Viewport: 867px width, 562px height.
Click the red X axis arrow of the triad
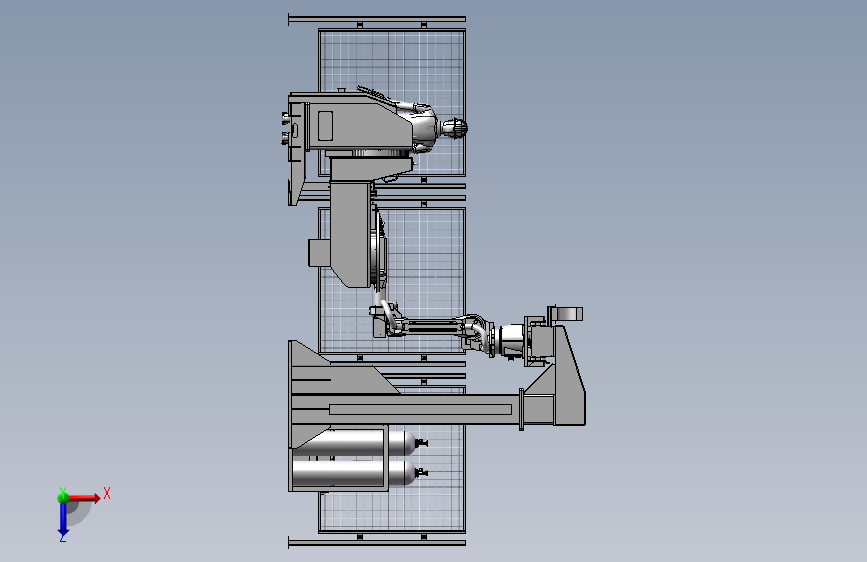84,498
